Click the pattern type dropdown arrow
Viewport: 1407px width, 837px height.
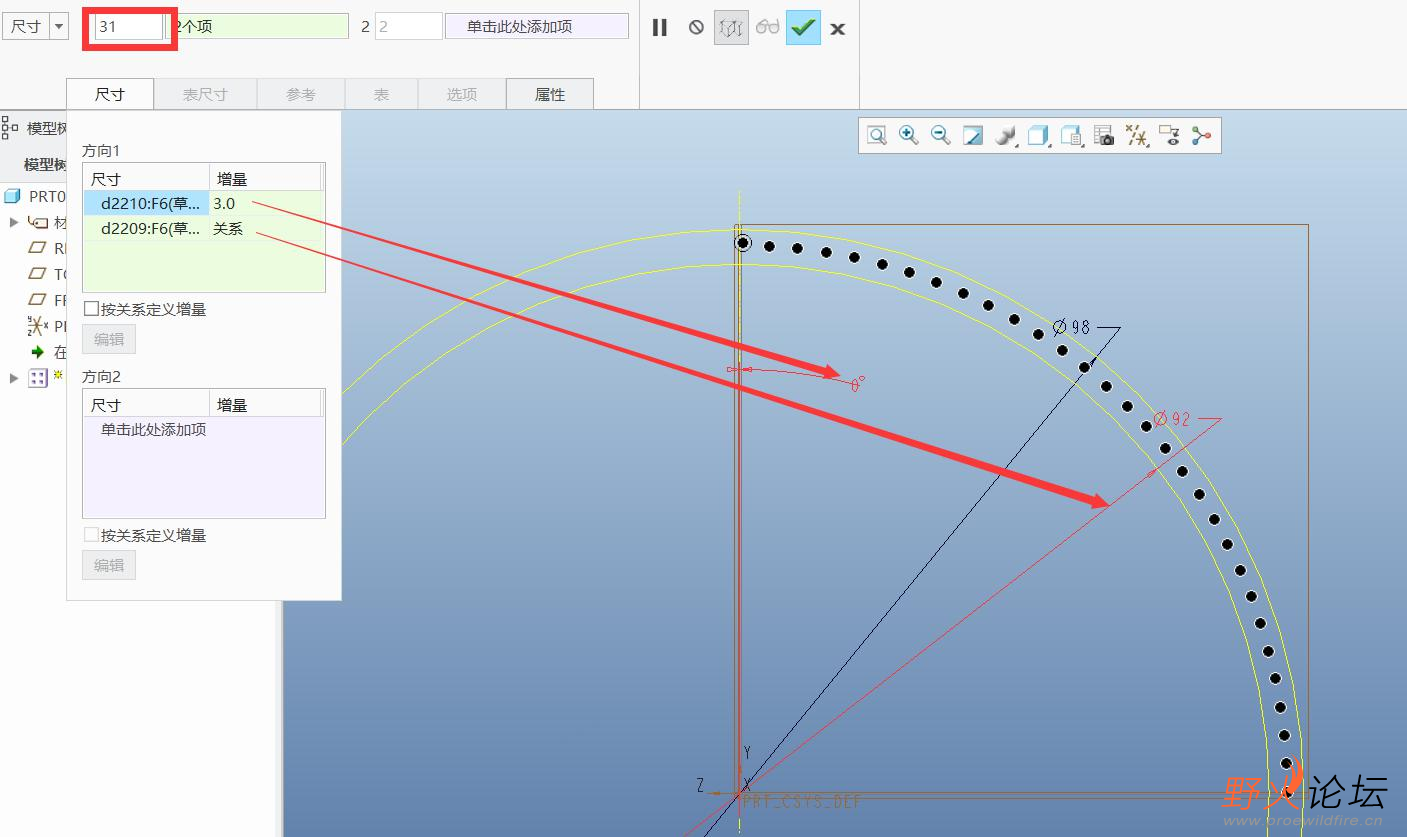[x=58, y=27]
